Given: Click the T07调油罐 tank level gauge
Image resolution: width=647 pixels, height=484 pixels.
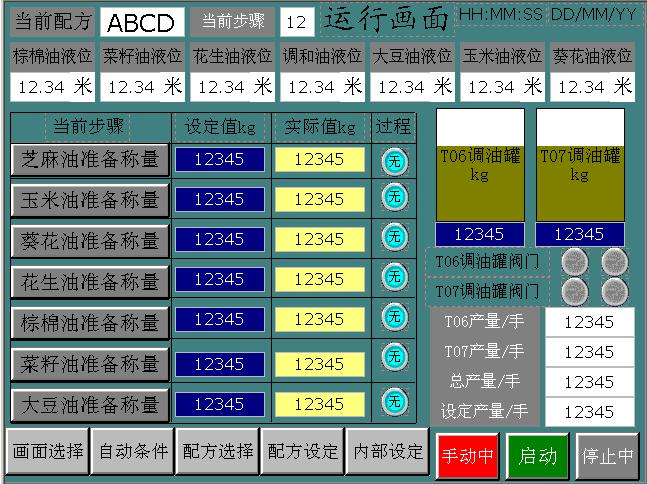Looking at the screenshot, I should (580, 165).
